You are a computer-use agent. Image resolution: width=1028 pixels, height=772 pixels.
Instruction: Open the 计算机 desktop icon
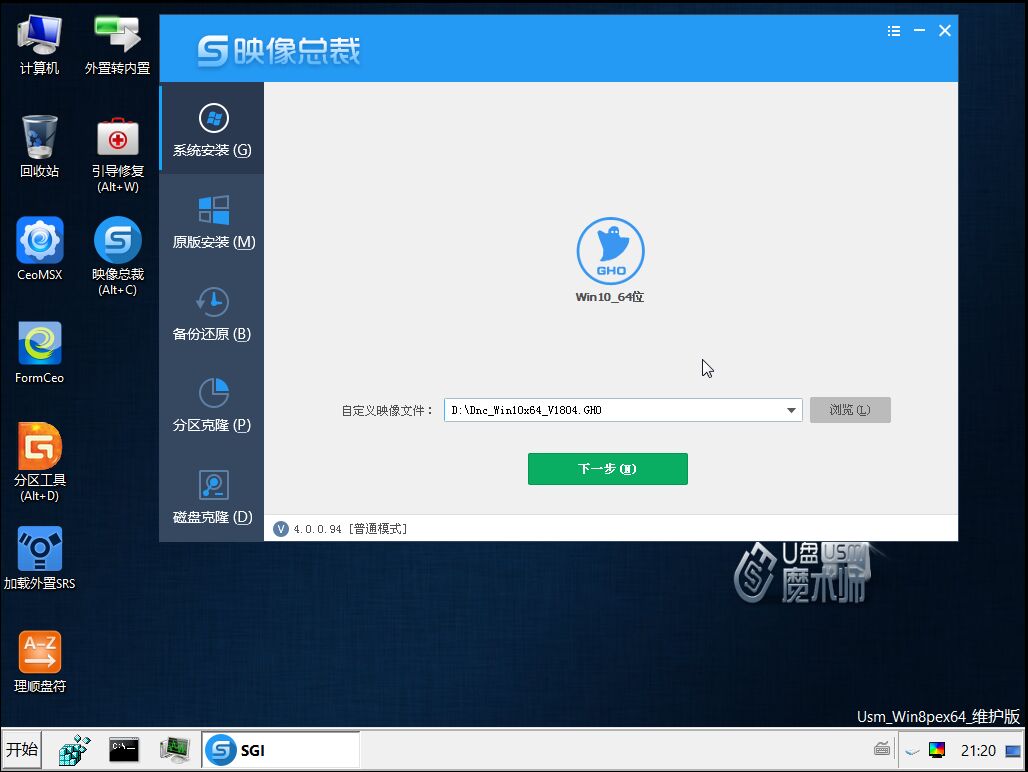click(39, 45)
